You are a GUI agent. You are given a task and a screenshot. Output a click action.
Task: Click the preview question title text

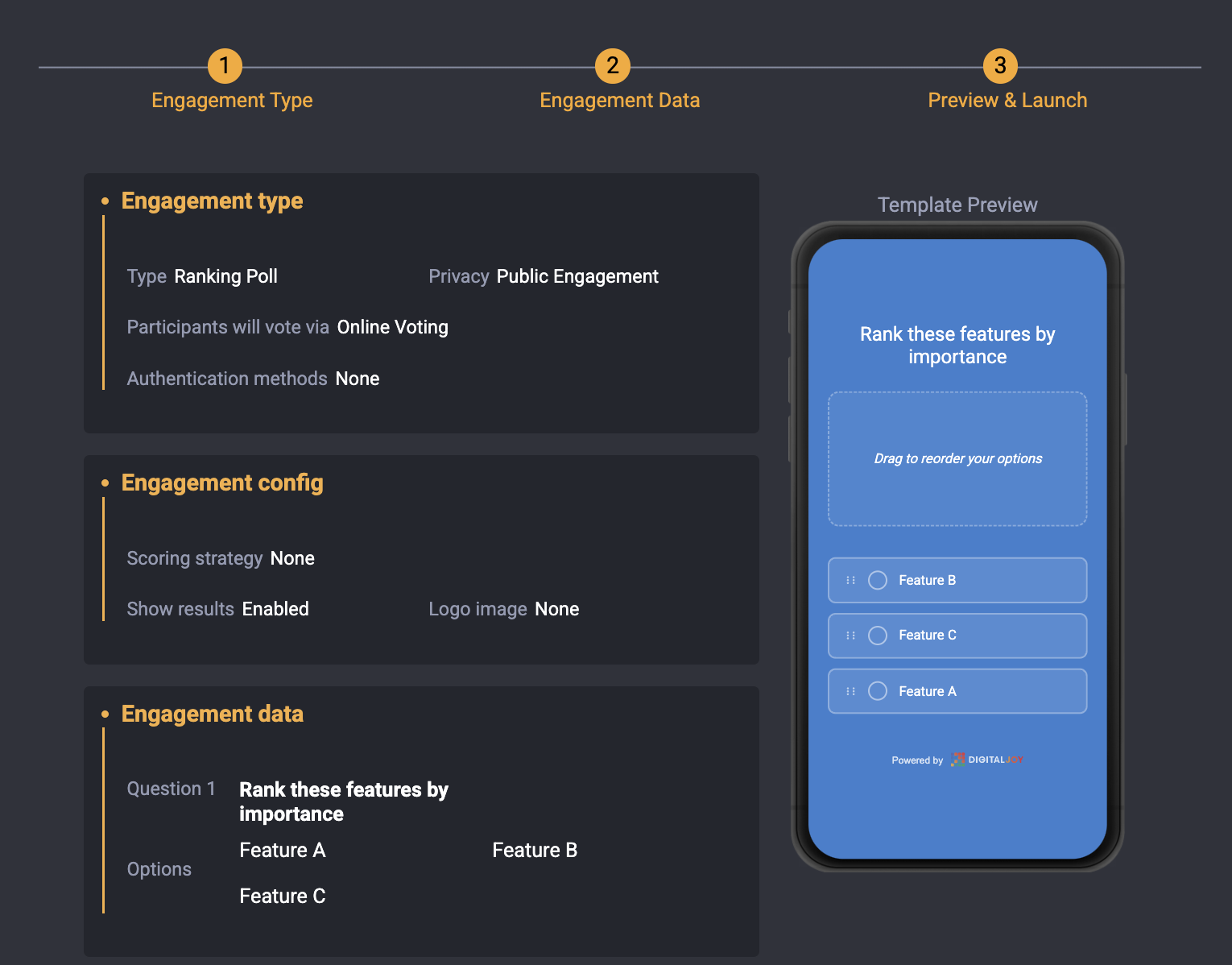[x=957, y=345]
